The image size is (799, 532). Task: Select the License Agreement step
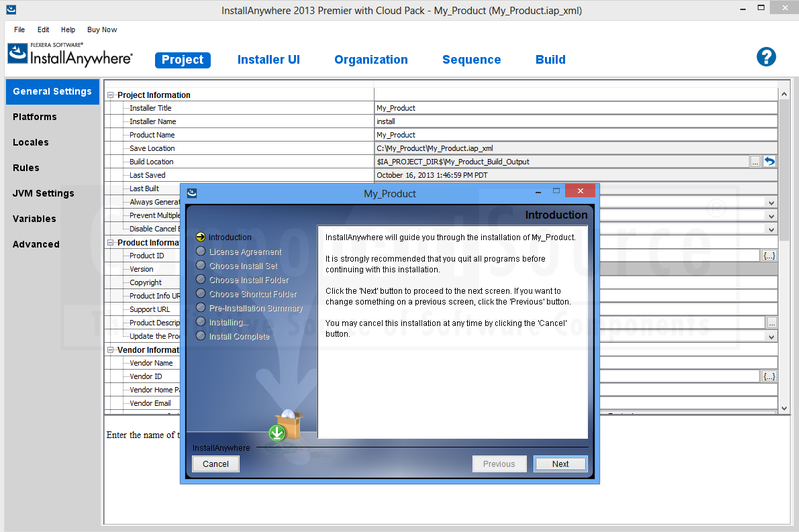238,252
